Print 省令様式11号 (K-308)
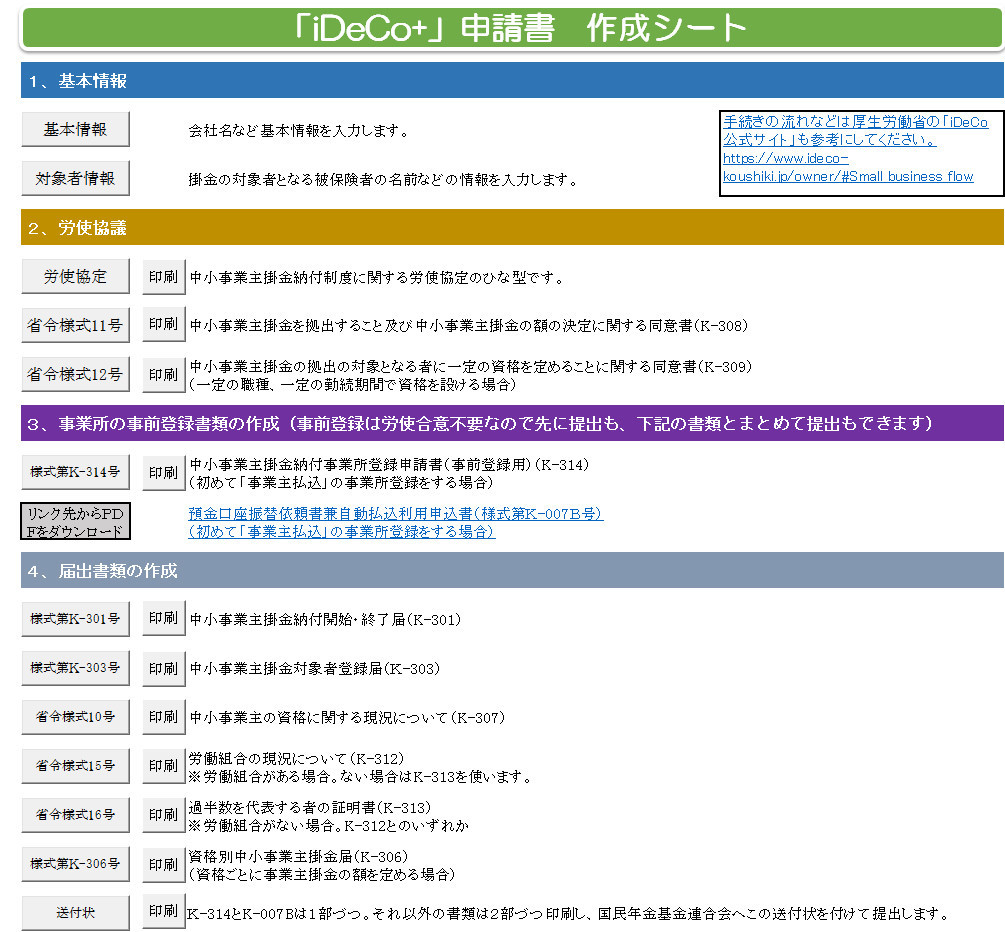The height and width of the screenshot is (932, 1005). 163,324
